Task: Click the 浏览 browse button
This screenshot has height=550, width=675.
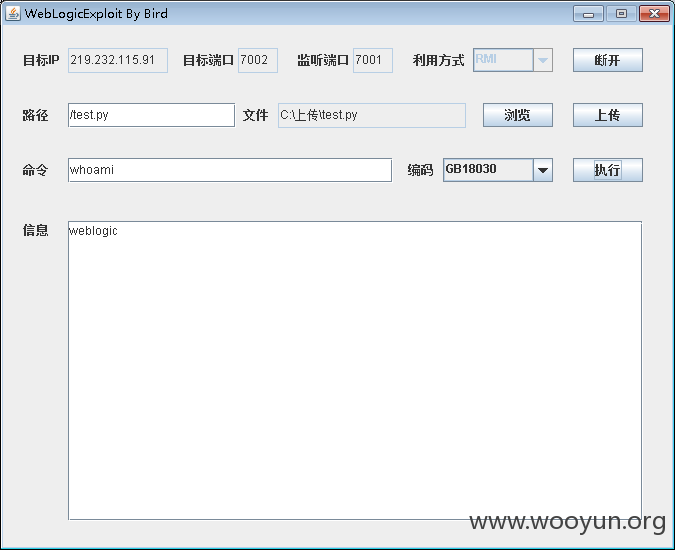Action: 517,115
